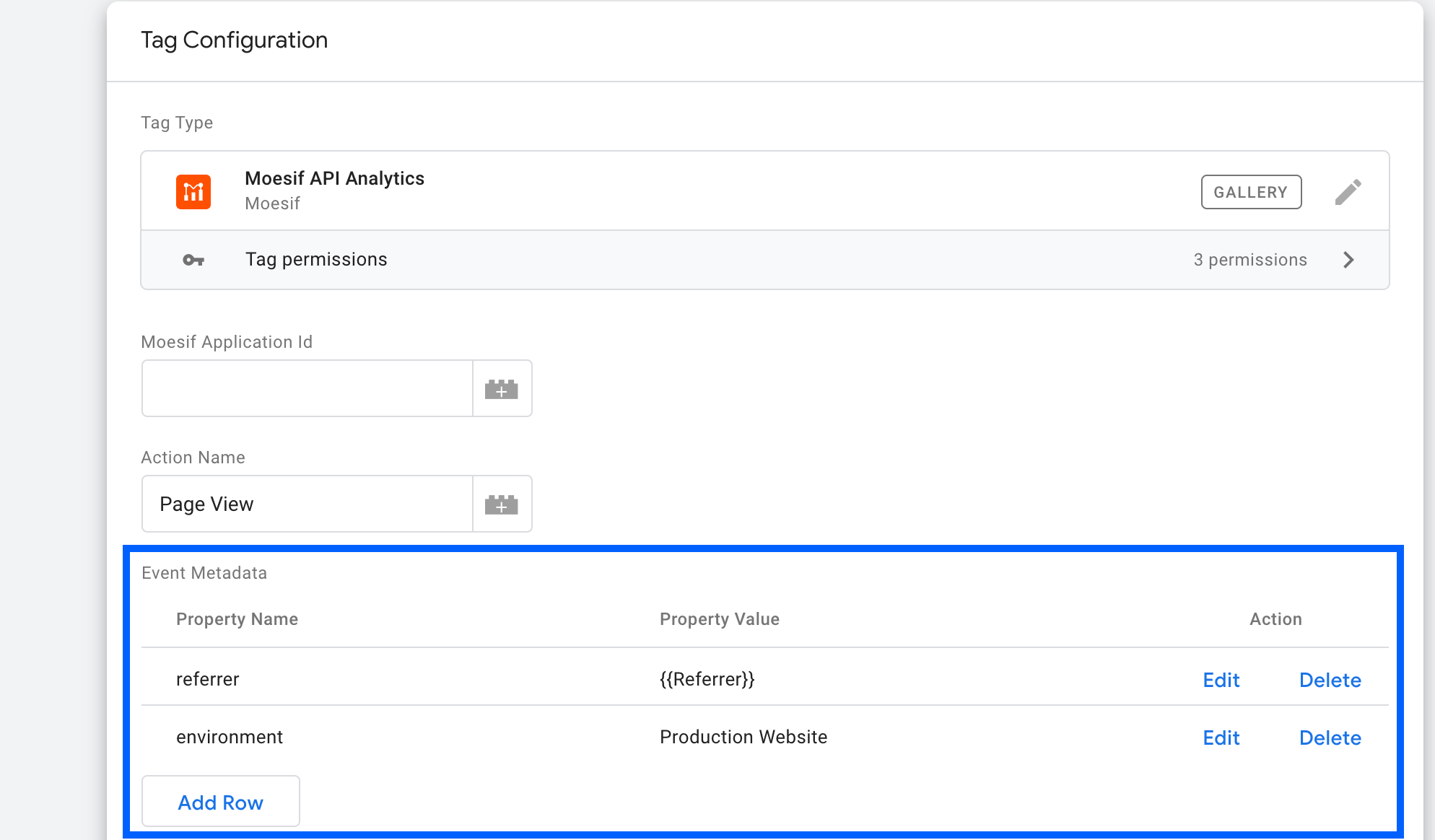The width and height of the screenshot is (1435, 840).
Task: Click the Moesif Application Id label
Action: tap(227, 342)
